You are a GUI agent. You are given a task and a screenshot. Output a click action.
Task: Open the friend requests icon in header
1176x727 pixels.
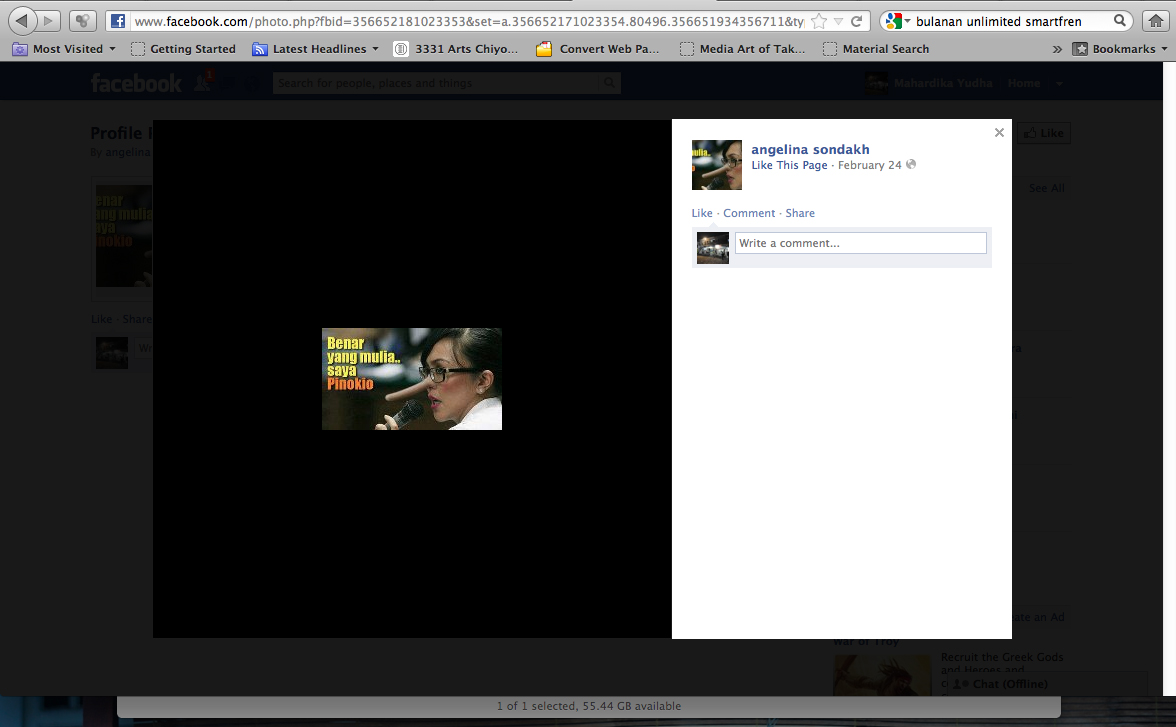(203, 82)
